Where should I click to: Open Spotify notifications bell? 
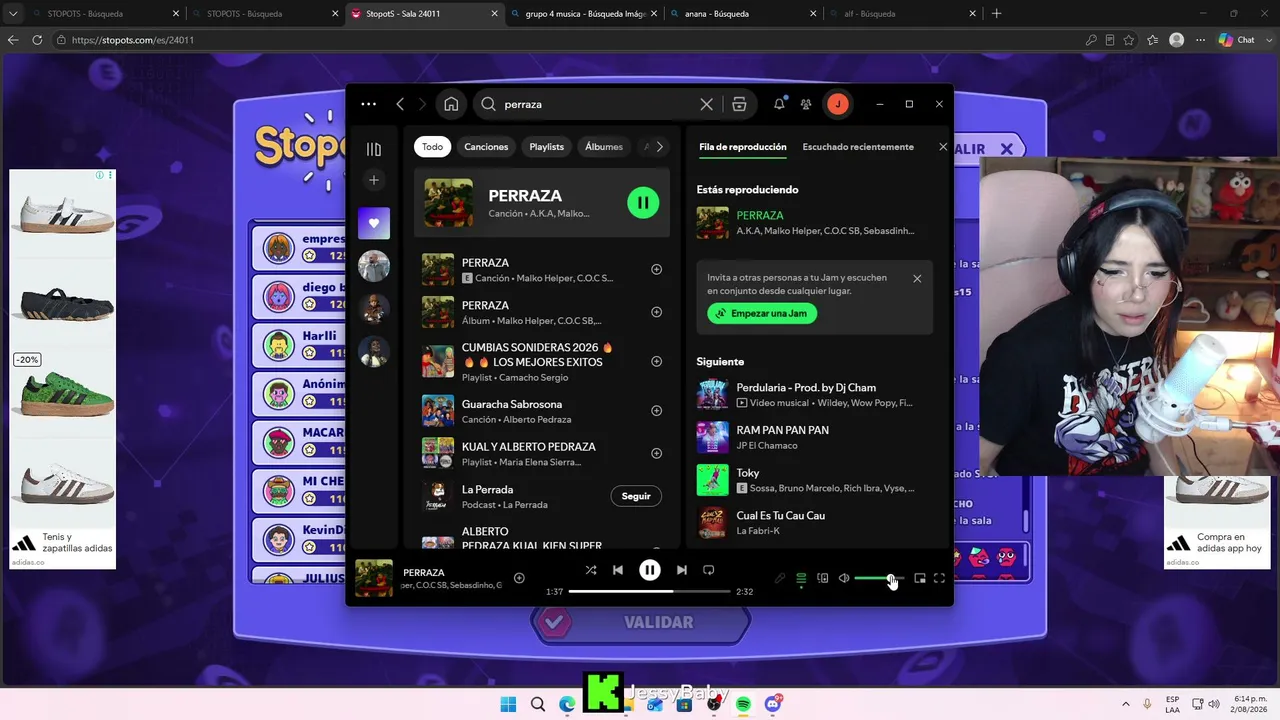(779, 104)
